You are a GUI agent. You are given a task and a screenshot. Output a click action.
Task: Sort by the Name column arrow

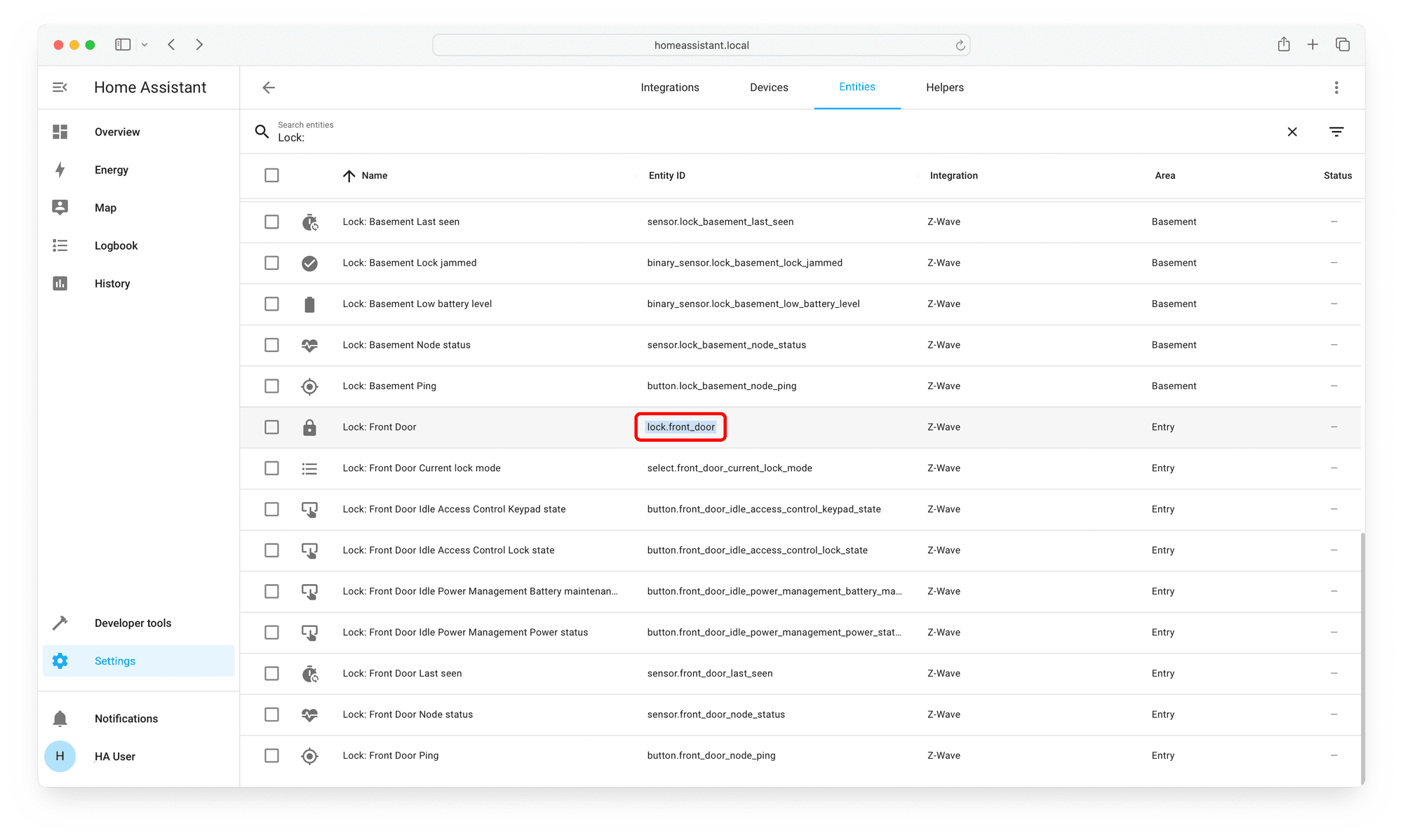point(349,175)
